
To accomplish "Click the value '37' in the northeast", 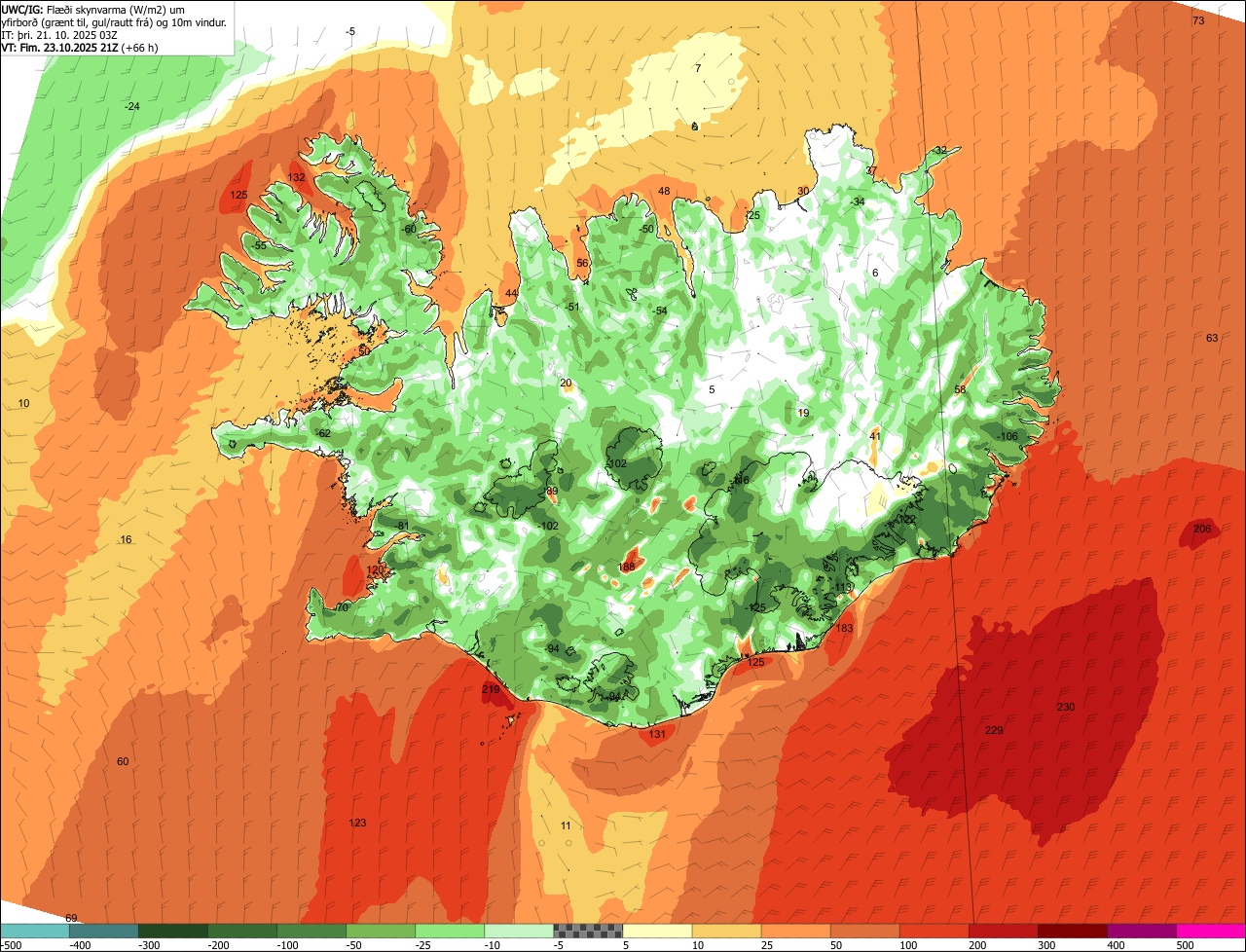I will pos(871,170).
